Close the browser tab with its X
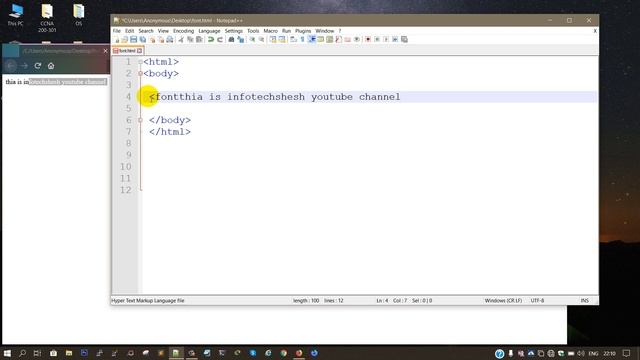The width and height of the screenshot is (640, 360). 105,51
